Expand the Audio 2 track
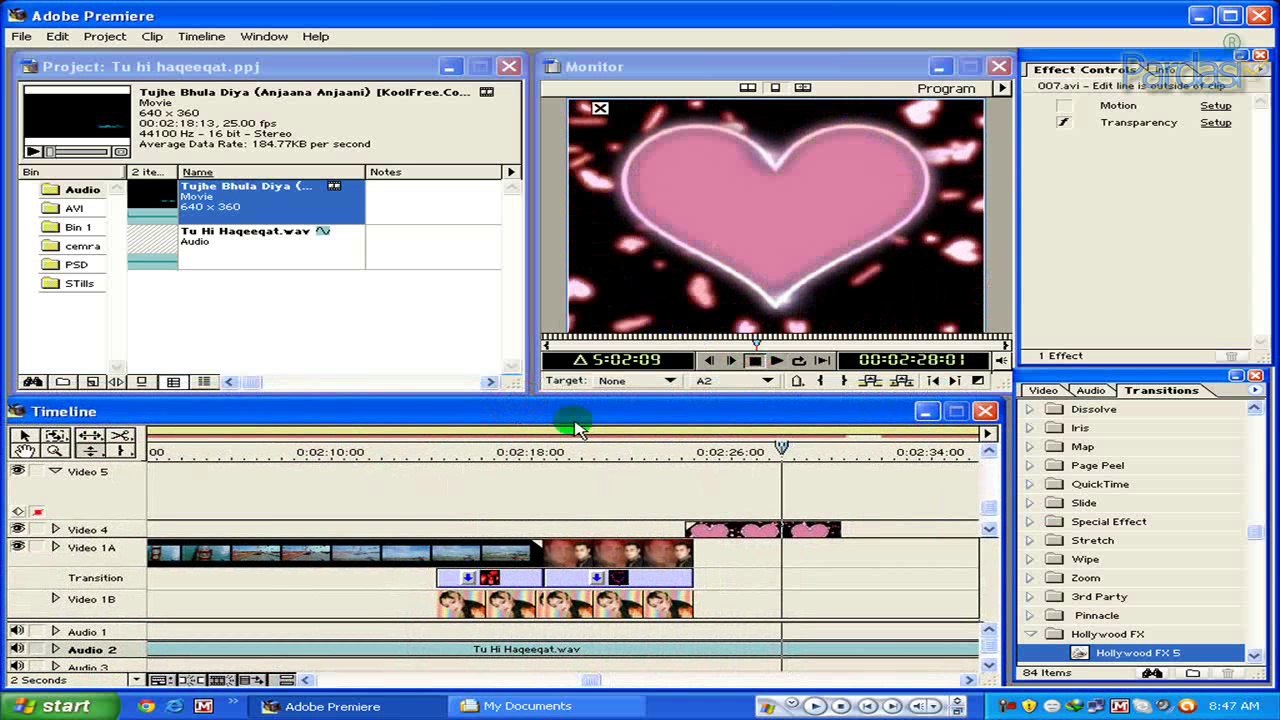This screenshot has width=1280, height=720. coord(55,649)
